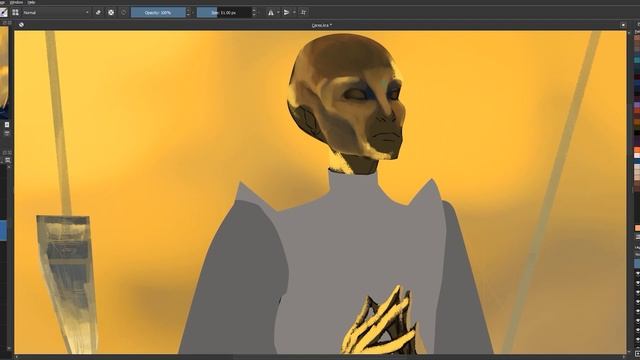This screenshot has width=640, height=360.
Task: Expand the horizontal mirror options arrow
Action: tap(278, 13)
